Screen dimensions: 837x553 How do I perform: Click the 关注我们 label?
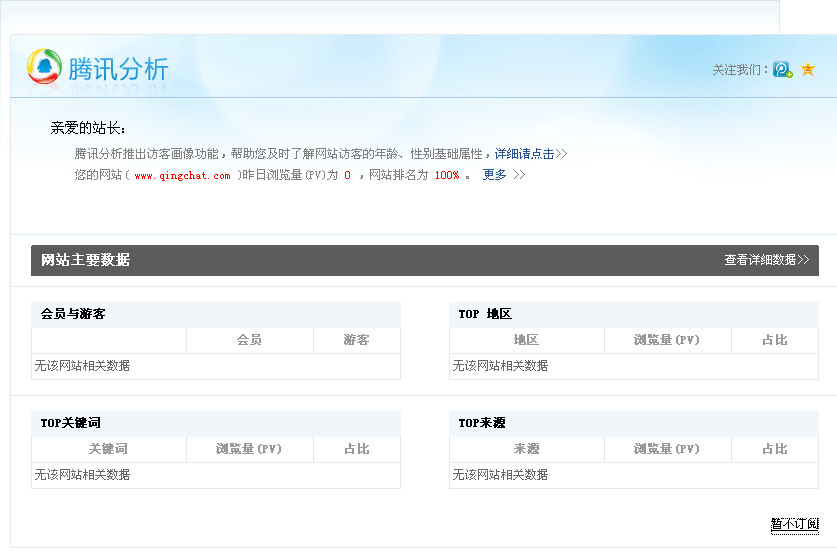pyautogui.click(x=740, y=70)
